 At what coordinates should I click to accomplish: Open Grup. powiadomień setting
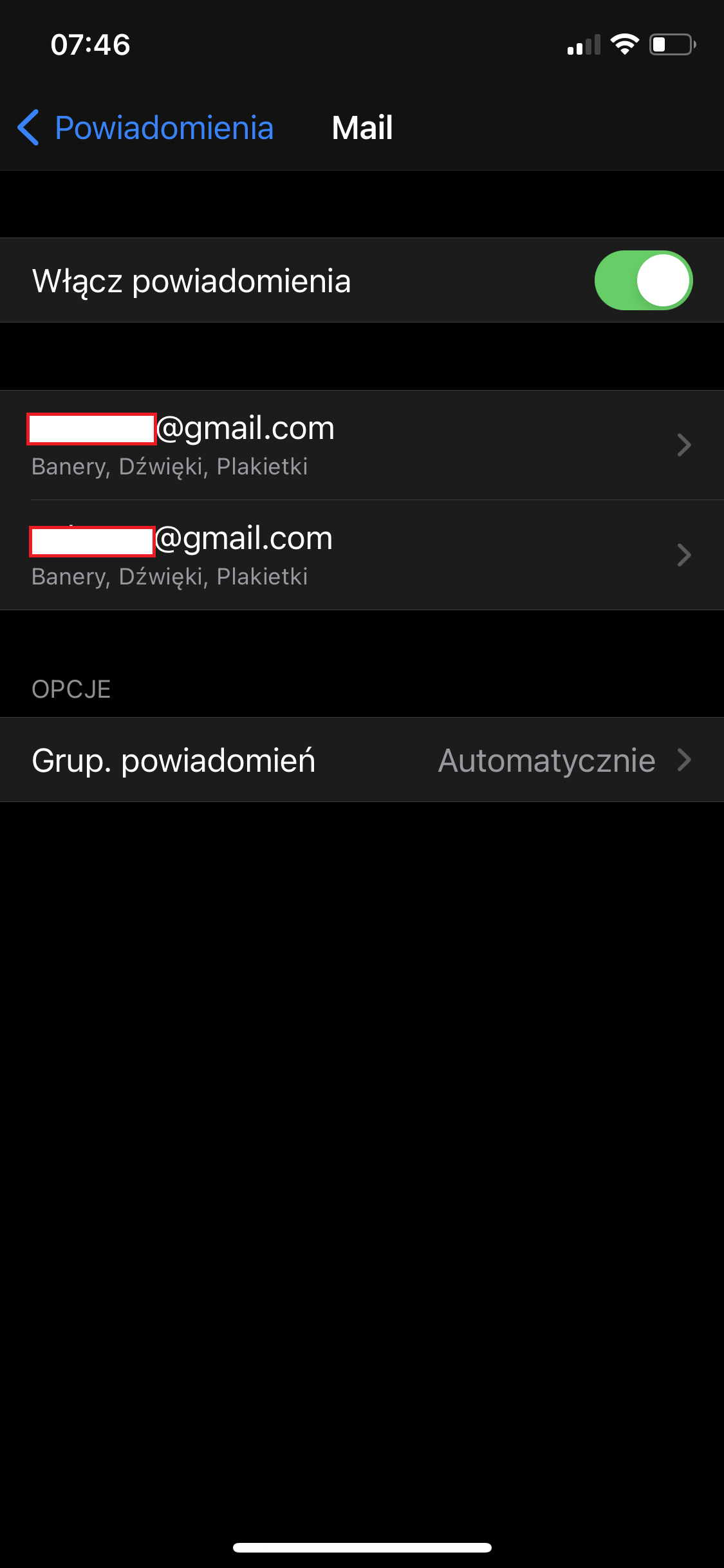click(x=362, y=760)
